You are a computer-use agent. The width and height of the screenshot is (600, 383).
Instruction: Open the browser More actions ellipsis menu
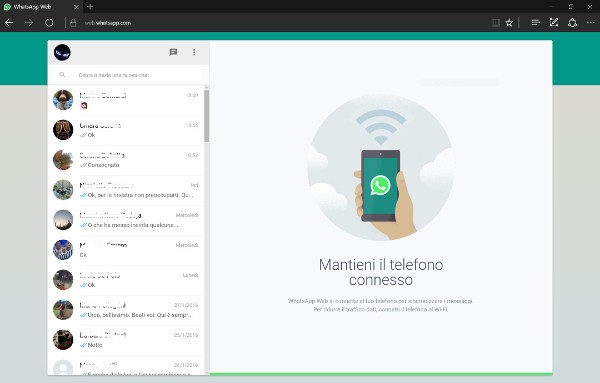pyautogui.click(x=590, y=23)
